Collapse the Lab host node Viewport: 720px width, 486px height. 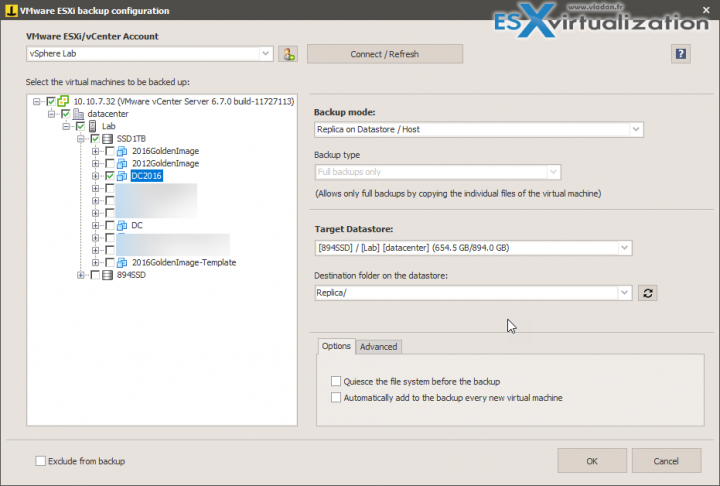click(66, 126)
